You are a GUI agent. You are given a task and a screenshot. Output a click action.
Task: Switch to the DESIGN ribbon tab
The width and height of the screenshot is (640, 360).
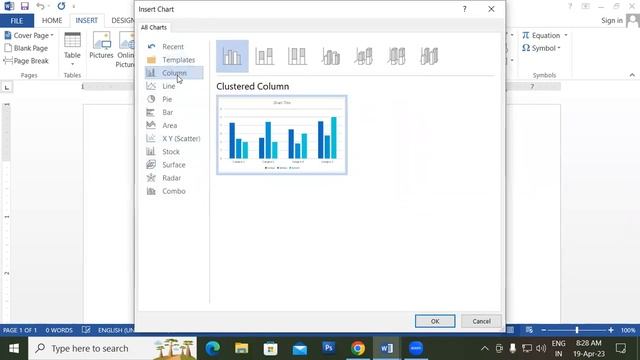click(x=123, y=20)
